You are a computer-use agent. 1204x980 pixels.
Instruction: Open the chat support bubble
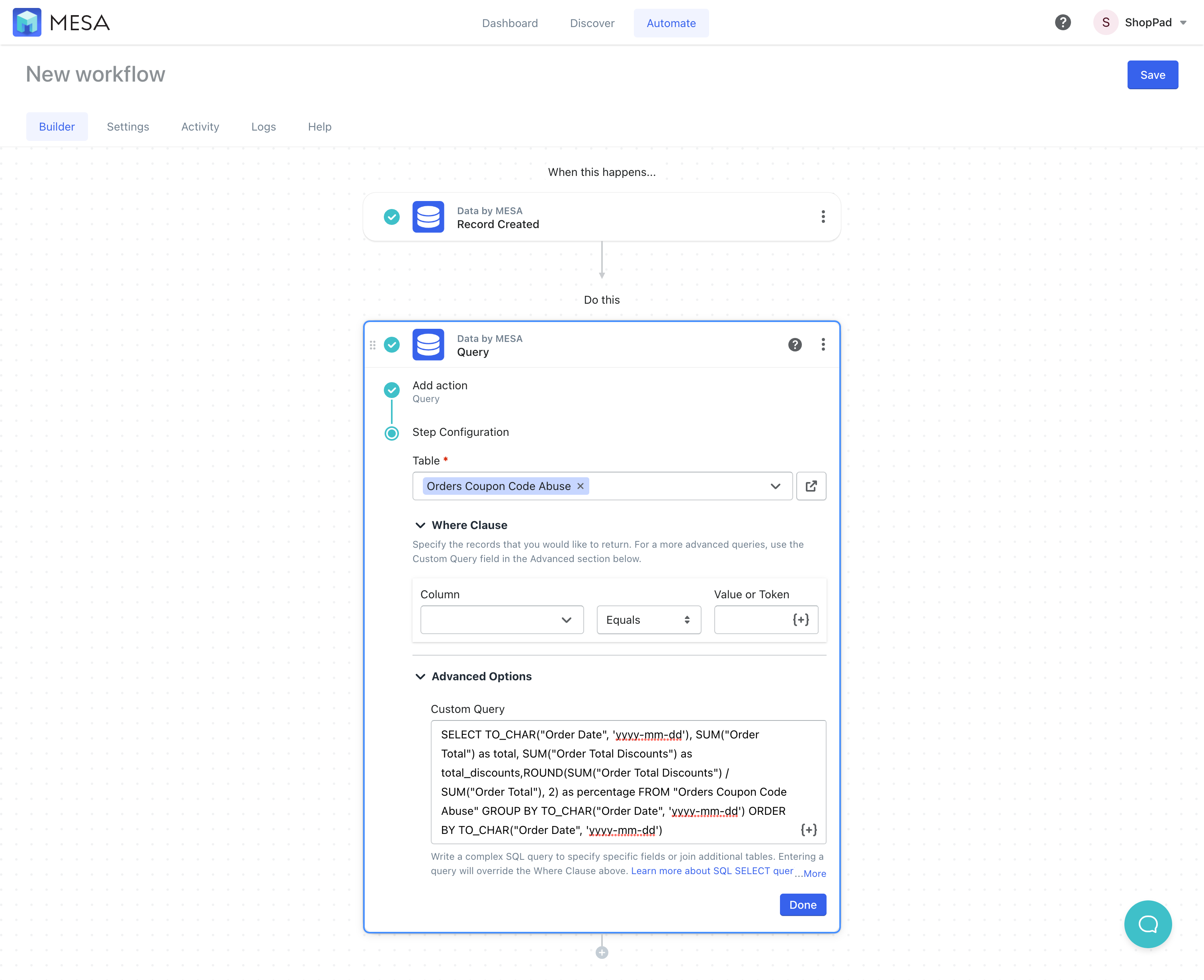pyautogui.click(x=1147, y=924)
